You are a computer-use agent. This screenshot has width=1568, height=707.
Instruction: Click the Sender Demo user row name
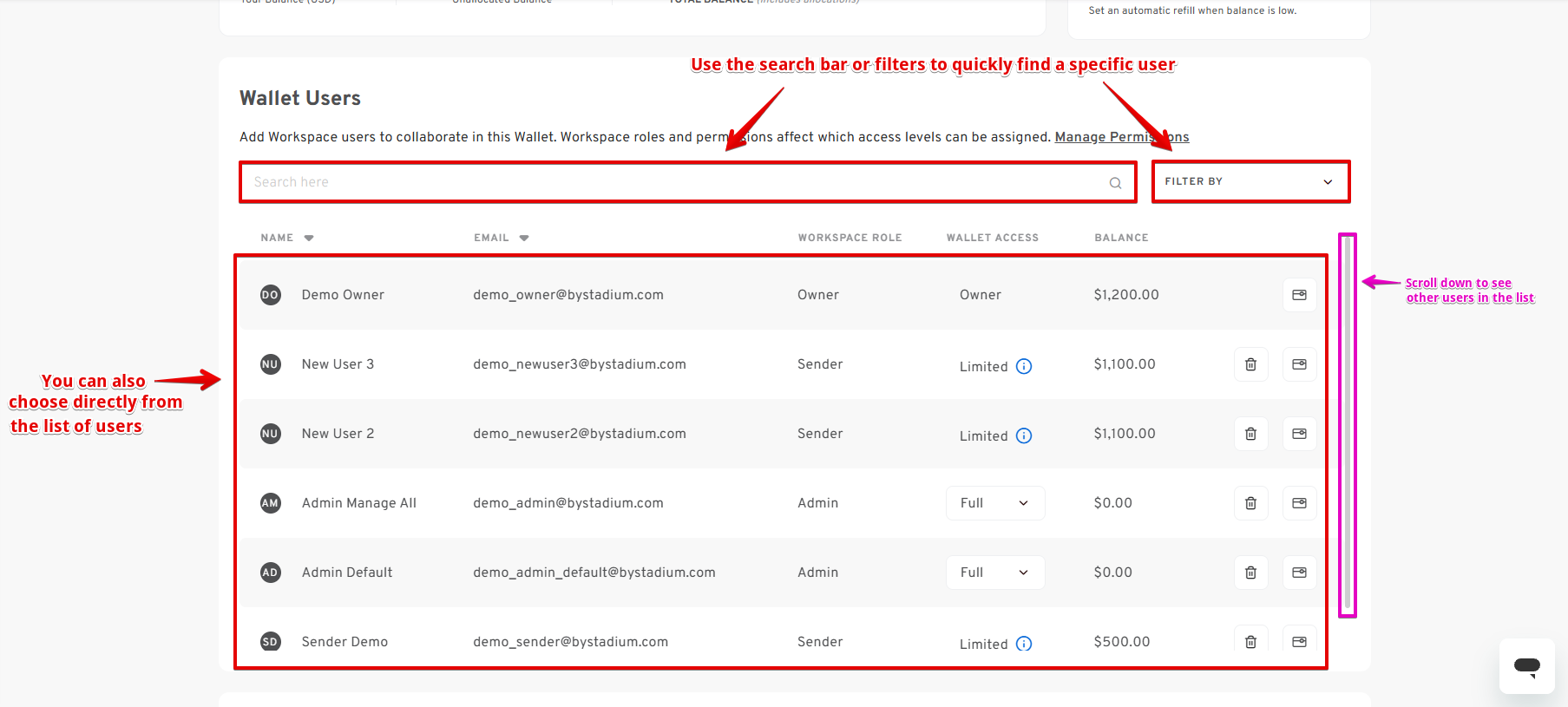[x=344, y=642]
